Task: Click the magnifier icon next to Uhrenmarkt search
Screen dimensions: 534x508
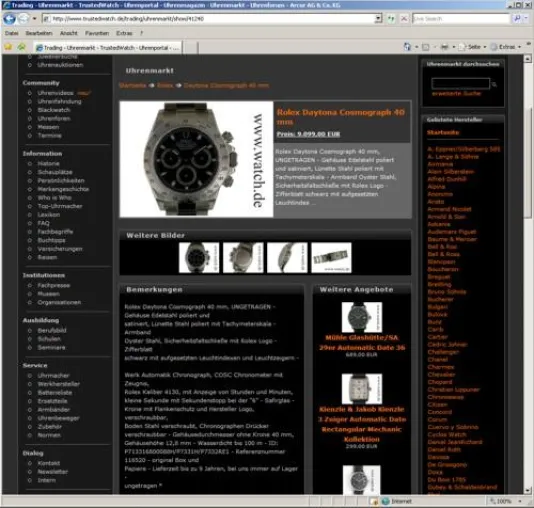Action: (x=494, y=84)
